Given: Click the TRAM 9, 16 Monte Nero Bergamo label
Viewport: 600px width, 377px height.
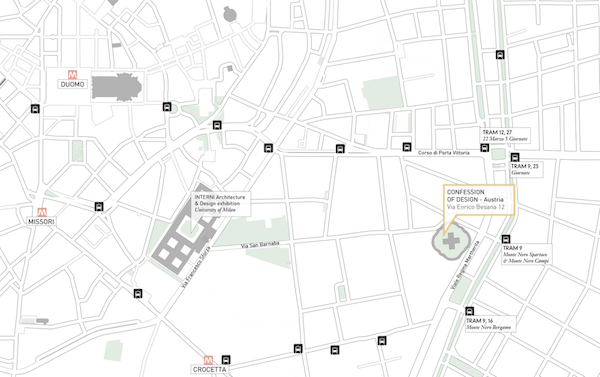Looking at the screenshot, I should pyautogui.click(x=490, y=324).
